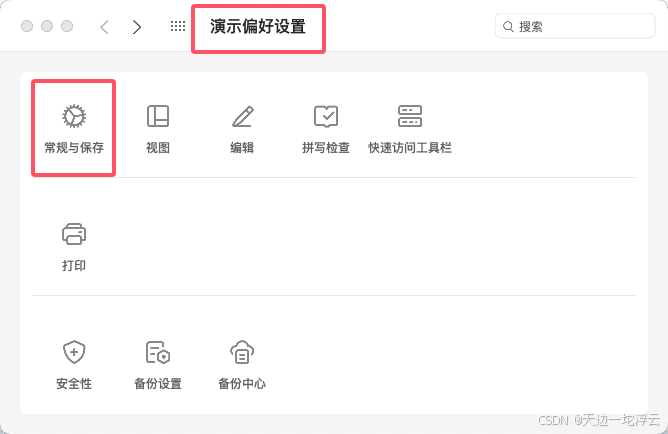Open 快速访问工具栏 quick access toolbar settings
668x434 pixels.
(410, 128)
